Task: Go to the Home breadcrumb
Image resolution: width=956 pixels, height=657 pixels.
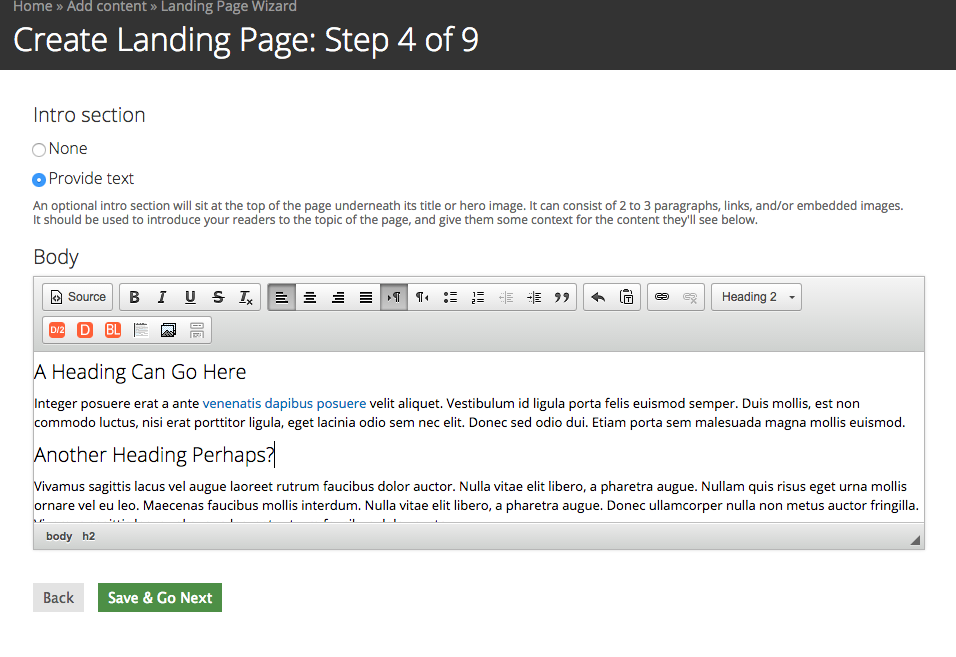Action: (33, 7)
